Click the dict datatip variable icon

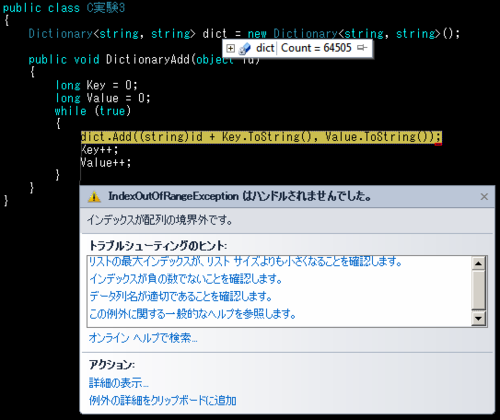pos(245,49)
